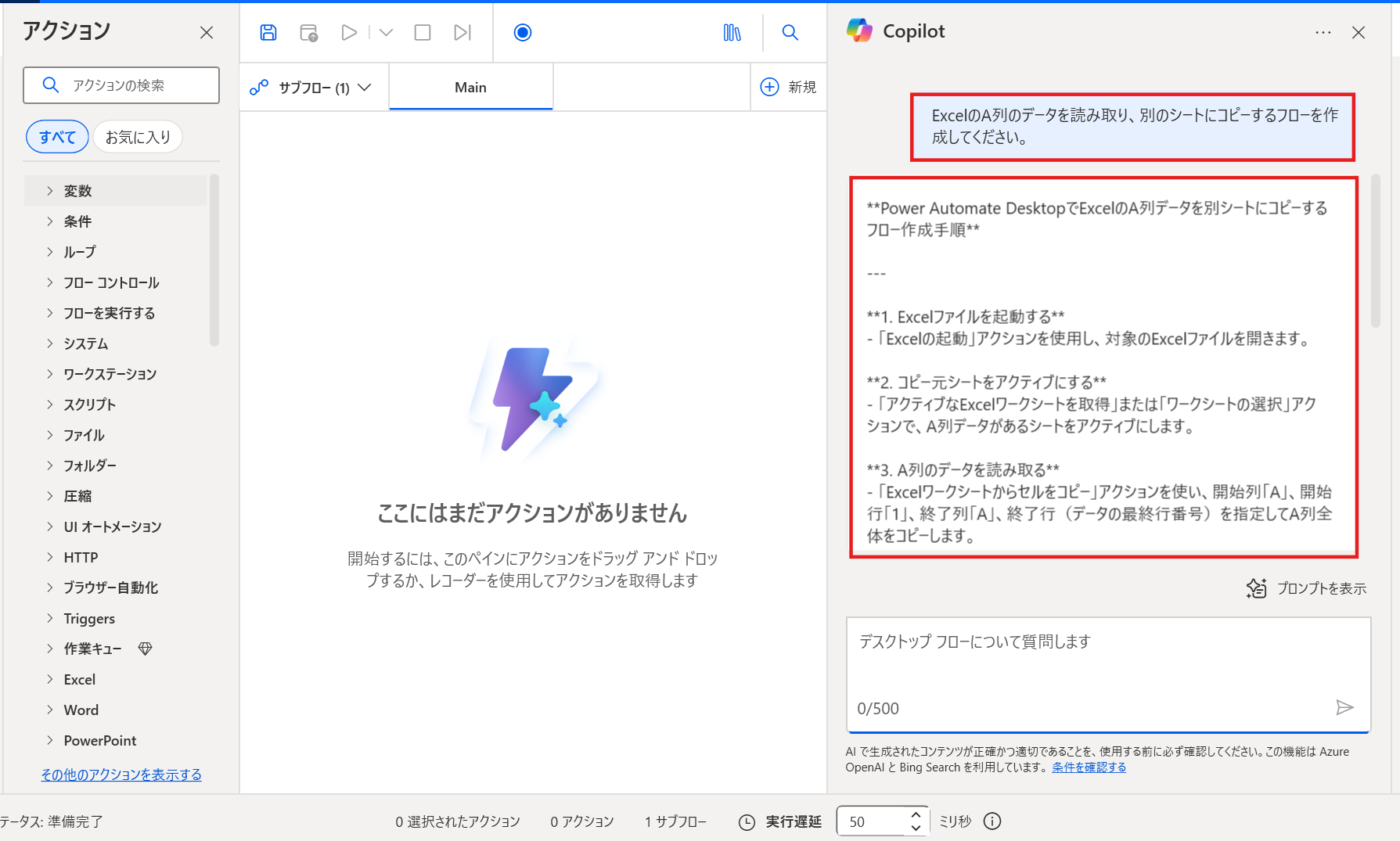1400x841 pixels.
Task: Run the flow with the play icon
Action: (x=349, y=32)
